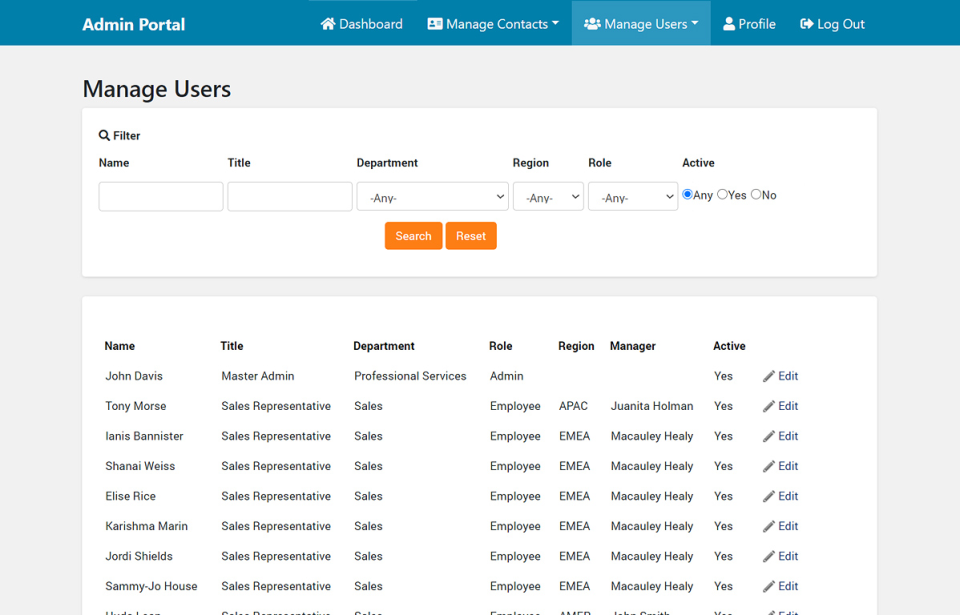Image resolution: width=960 pixels, height=615 pixels.
Task: Open the Manage Users menu
Action: click(642, 24)
